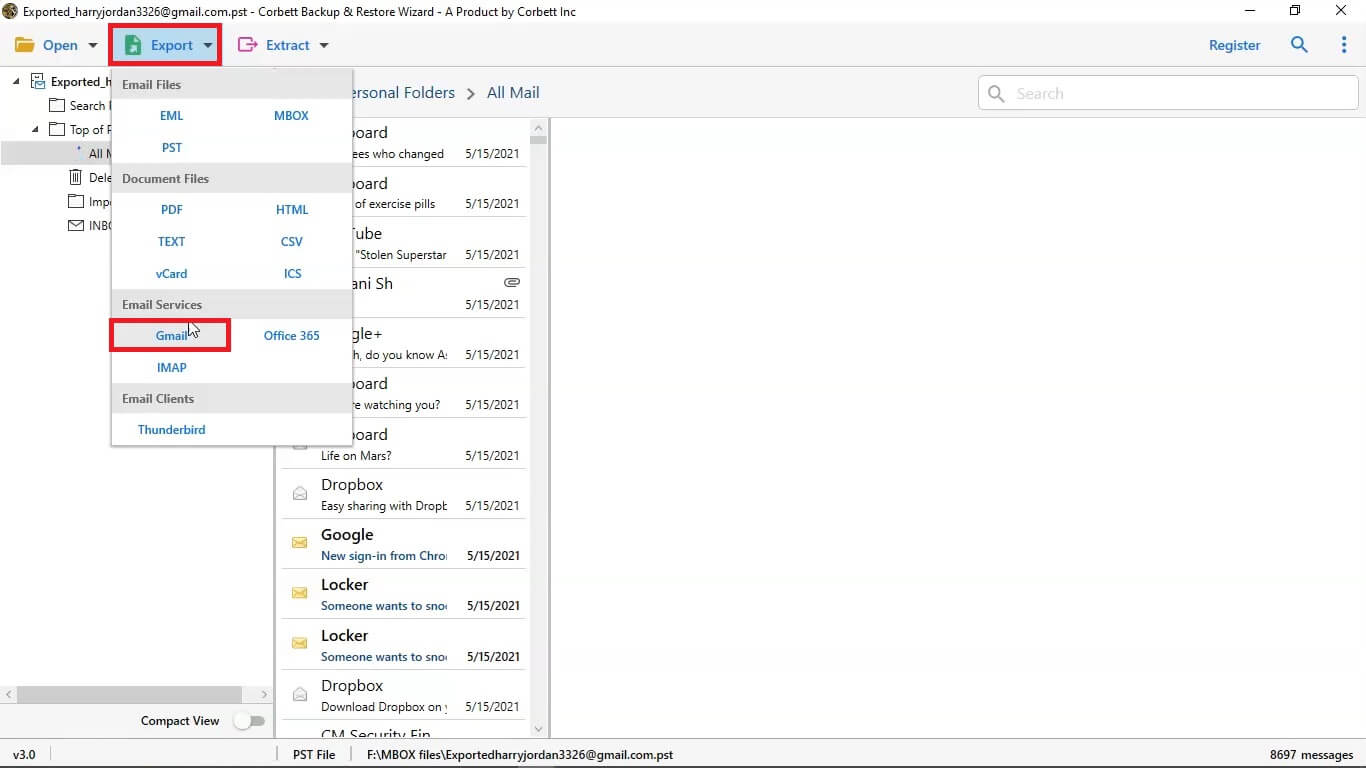Viewport: 1366px width, 768px height.
Task: Choose ICS export option
Action: [x=292, y=273]
